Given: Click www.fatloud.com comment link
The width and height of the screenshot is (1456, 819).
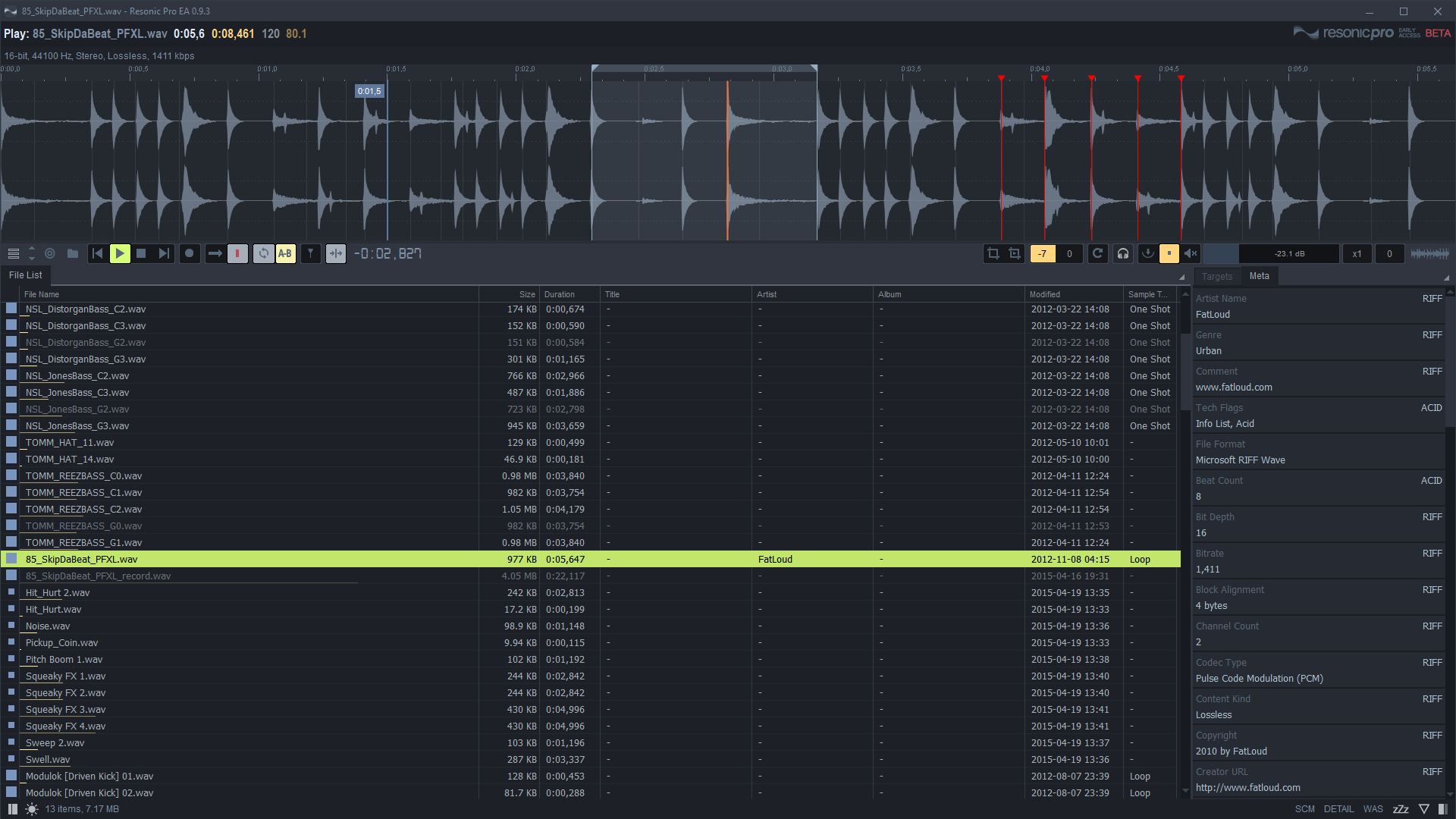Looking at the screenshot, I should coord(1233,388).
